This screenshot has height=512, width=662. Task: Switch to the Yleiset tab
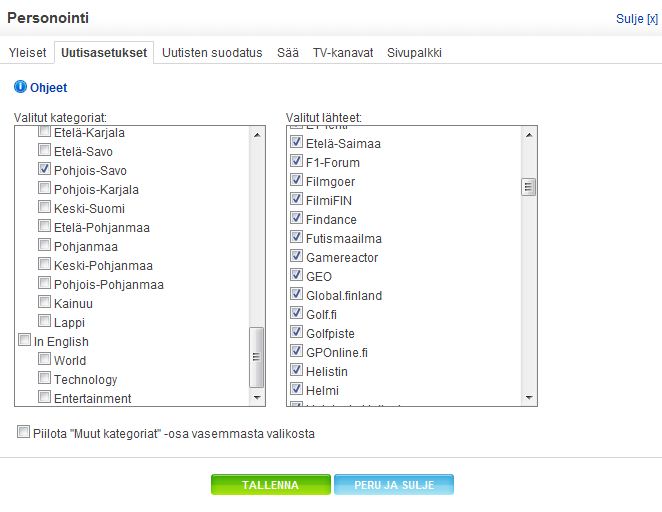[x=28, y=53]
